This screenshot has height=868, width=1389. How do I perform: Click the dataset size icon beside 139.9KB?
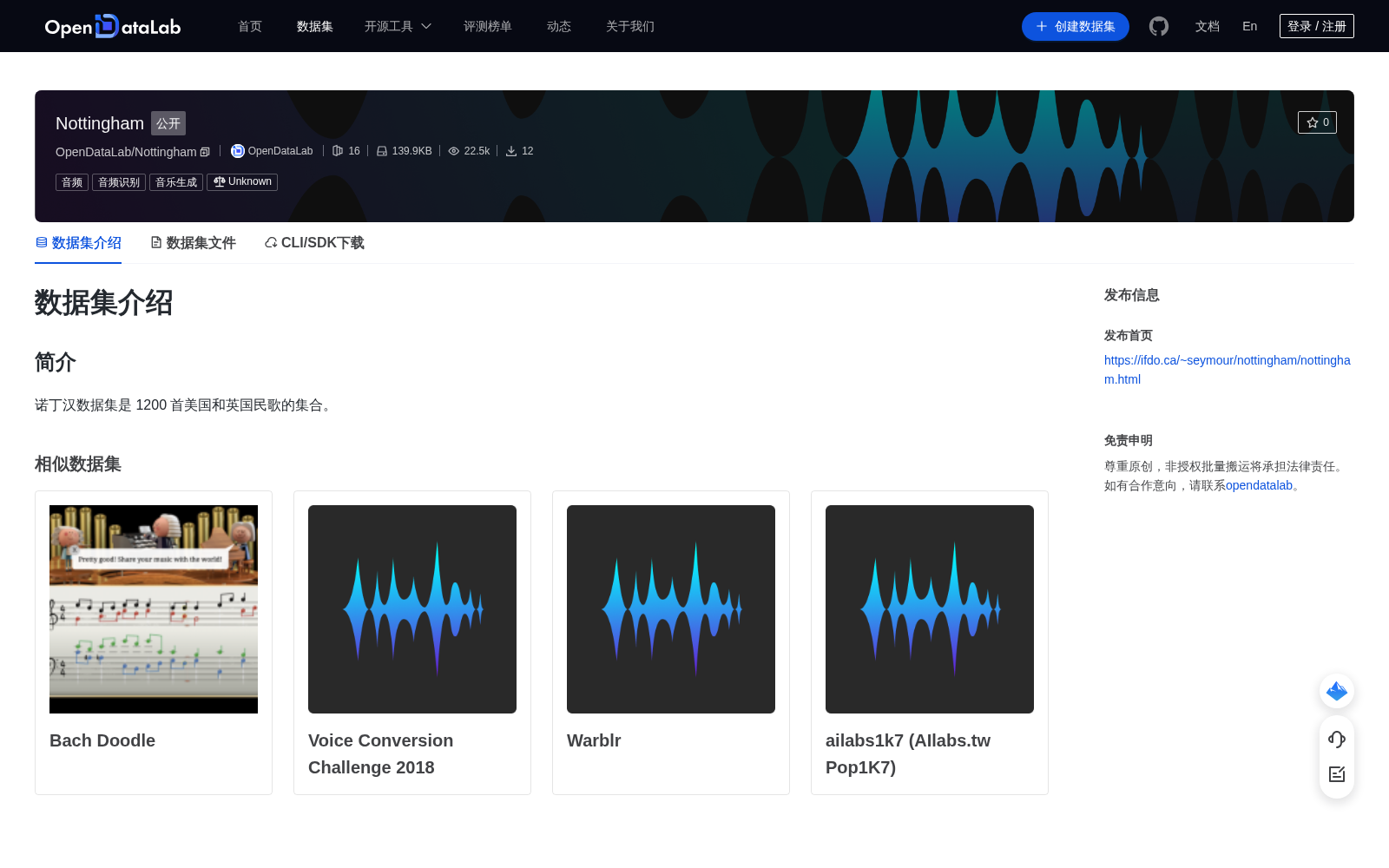(382, 151)
